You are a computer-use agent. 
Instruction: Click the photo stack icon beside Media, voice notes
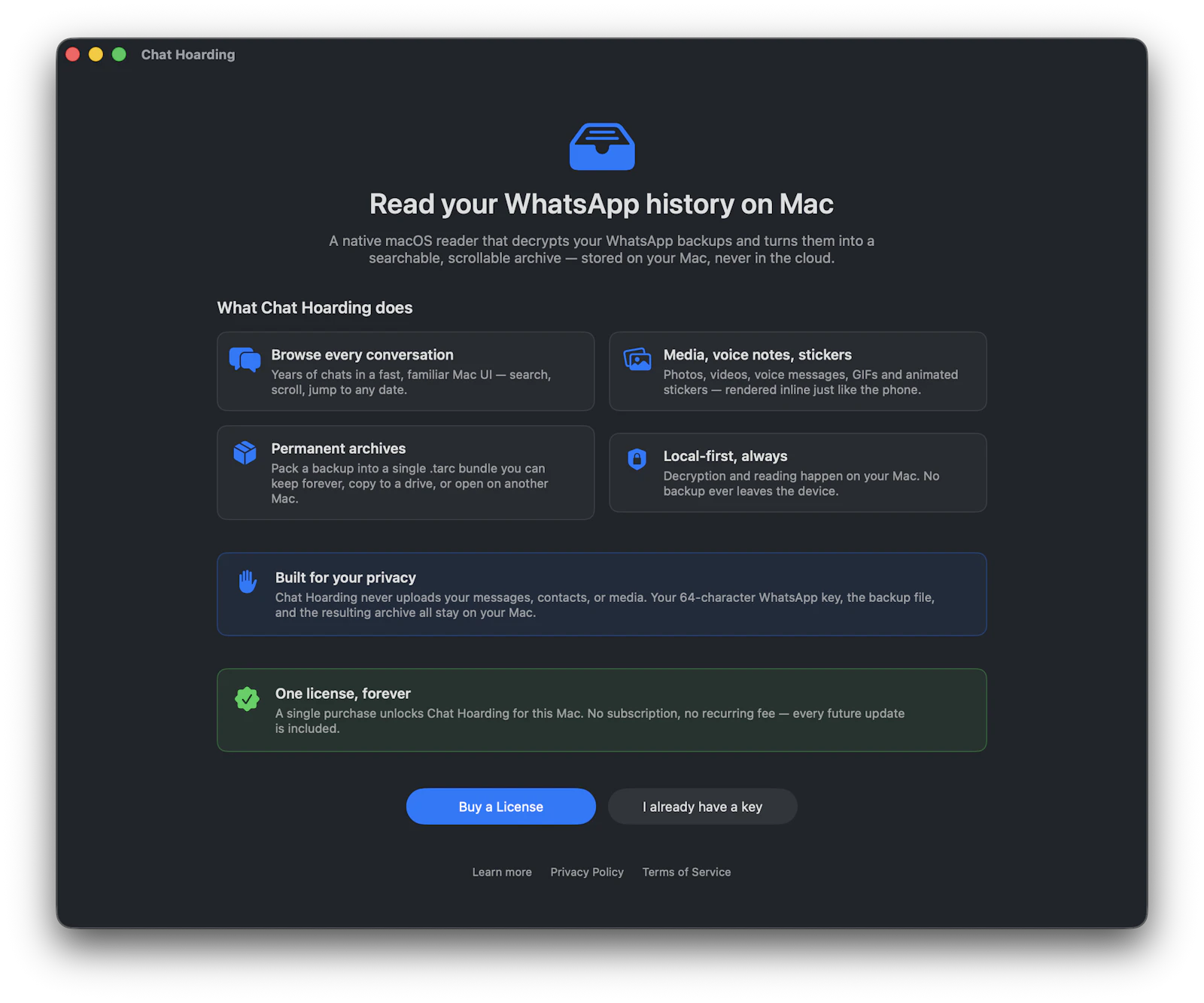point(637,360)
